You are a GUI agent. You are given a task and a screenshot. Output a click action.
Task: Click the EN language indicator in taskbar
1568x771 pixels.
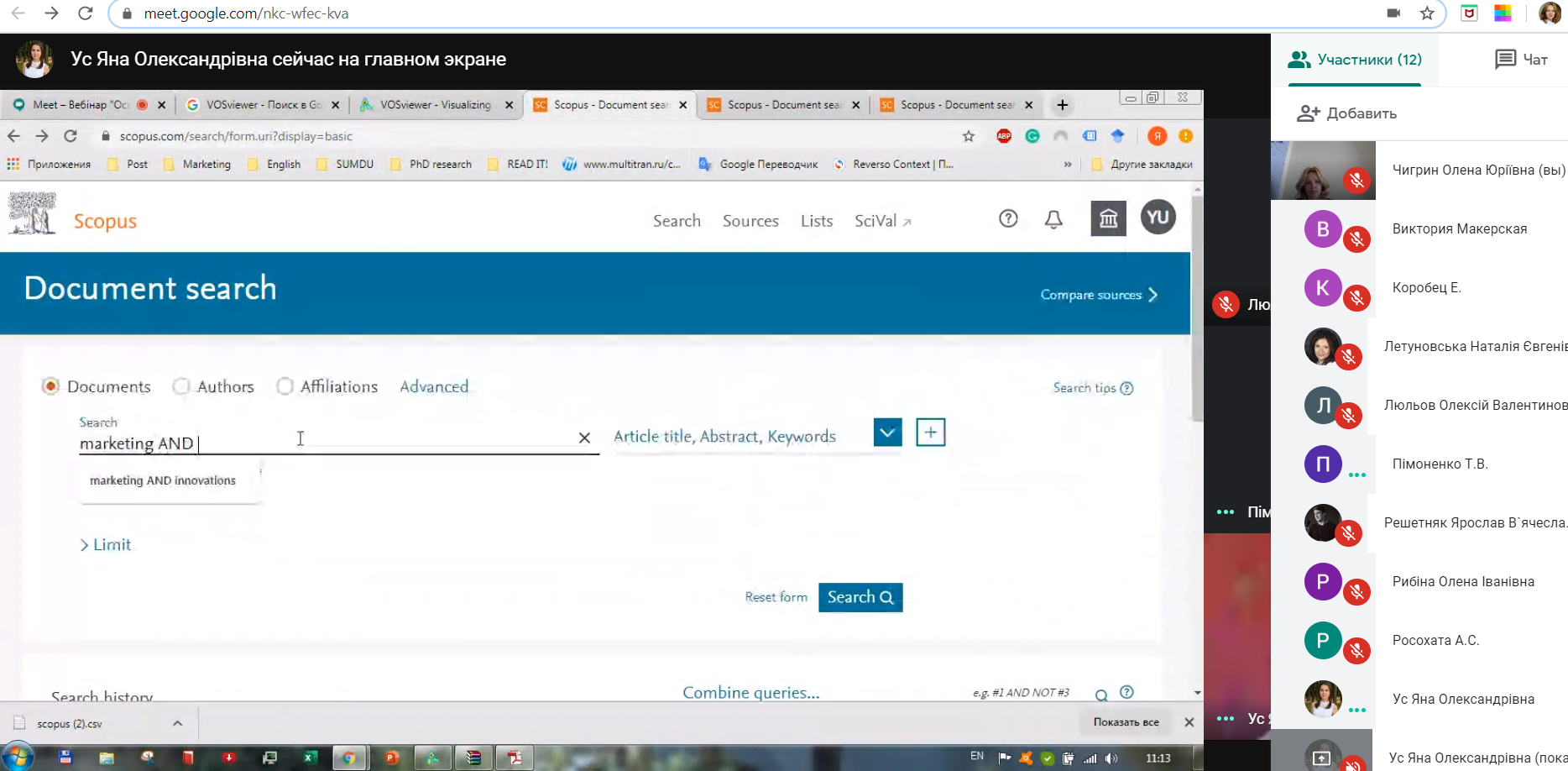(977, 756)
